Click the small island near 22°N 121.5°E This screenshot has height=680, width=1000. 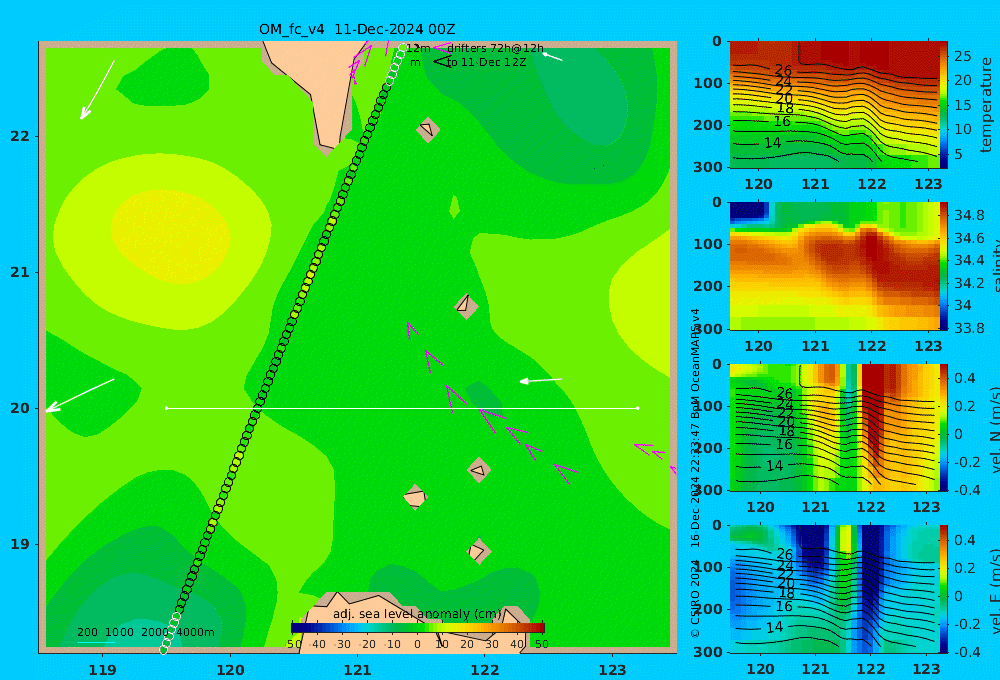tap(428, 129)
